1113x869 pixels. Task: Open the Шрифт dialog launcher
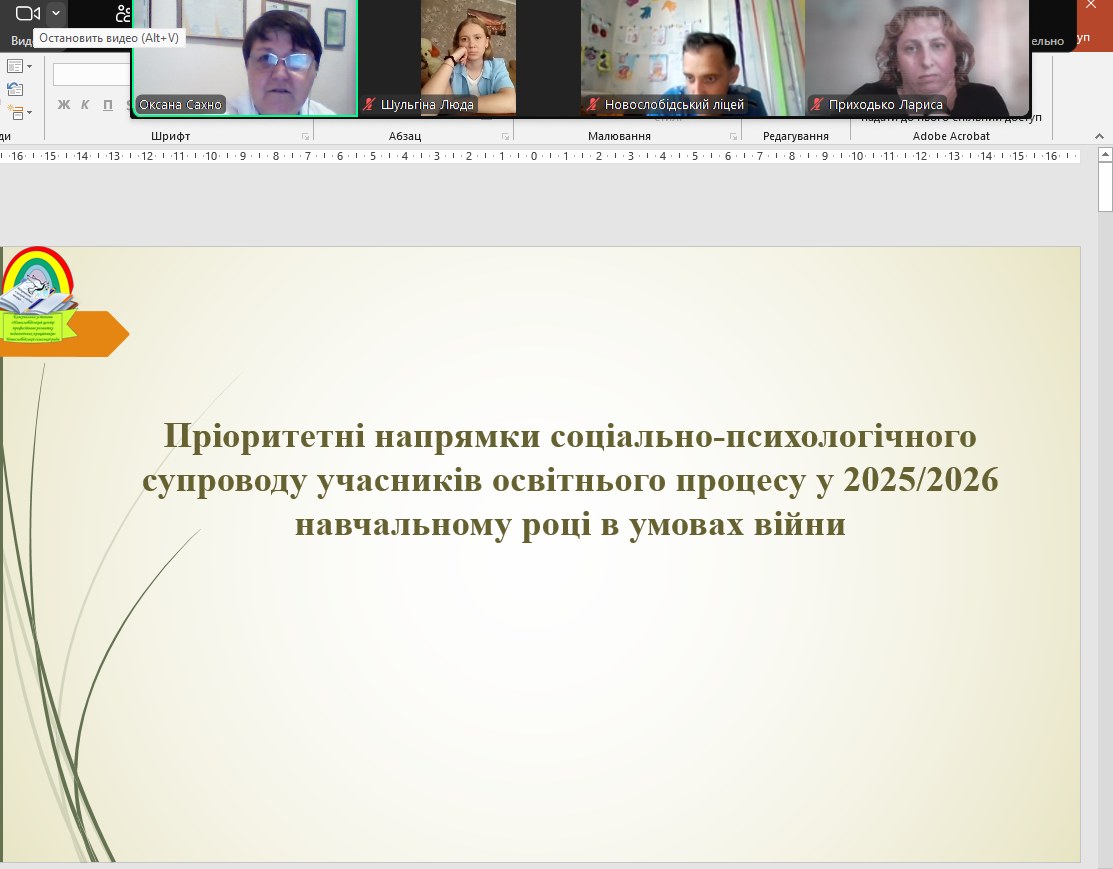tap(305, 136)
